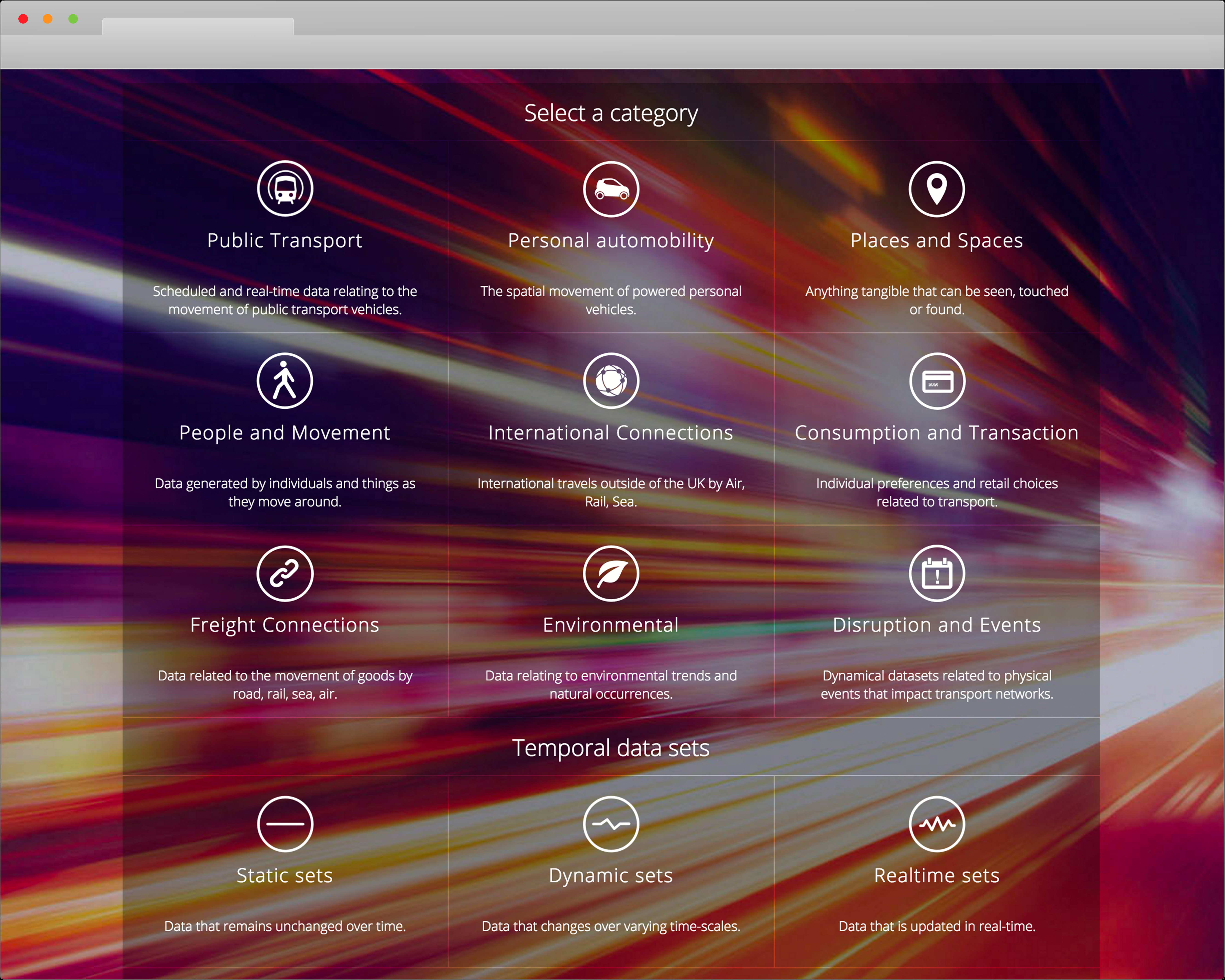This screenshot has width=1225, height=980.
Task: Click the orange minimize window button
Action: coord(48,19)
